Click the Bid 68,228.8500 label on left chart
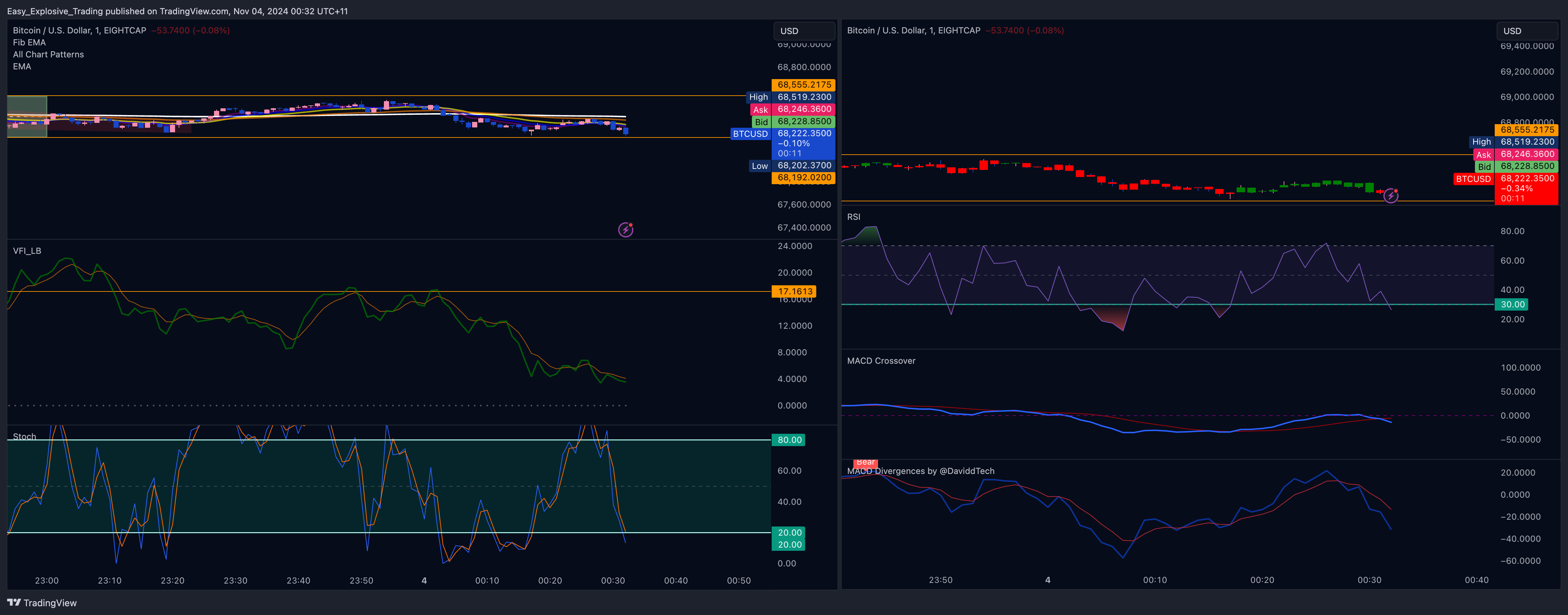 (x=793, y=121)
